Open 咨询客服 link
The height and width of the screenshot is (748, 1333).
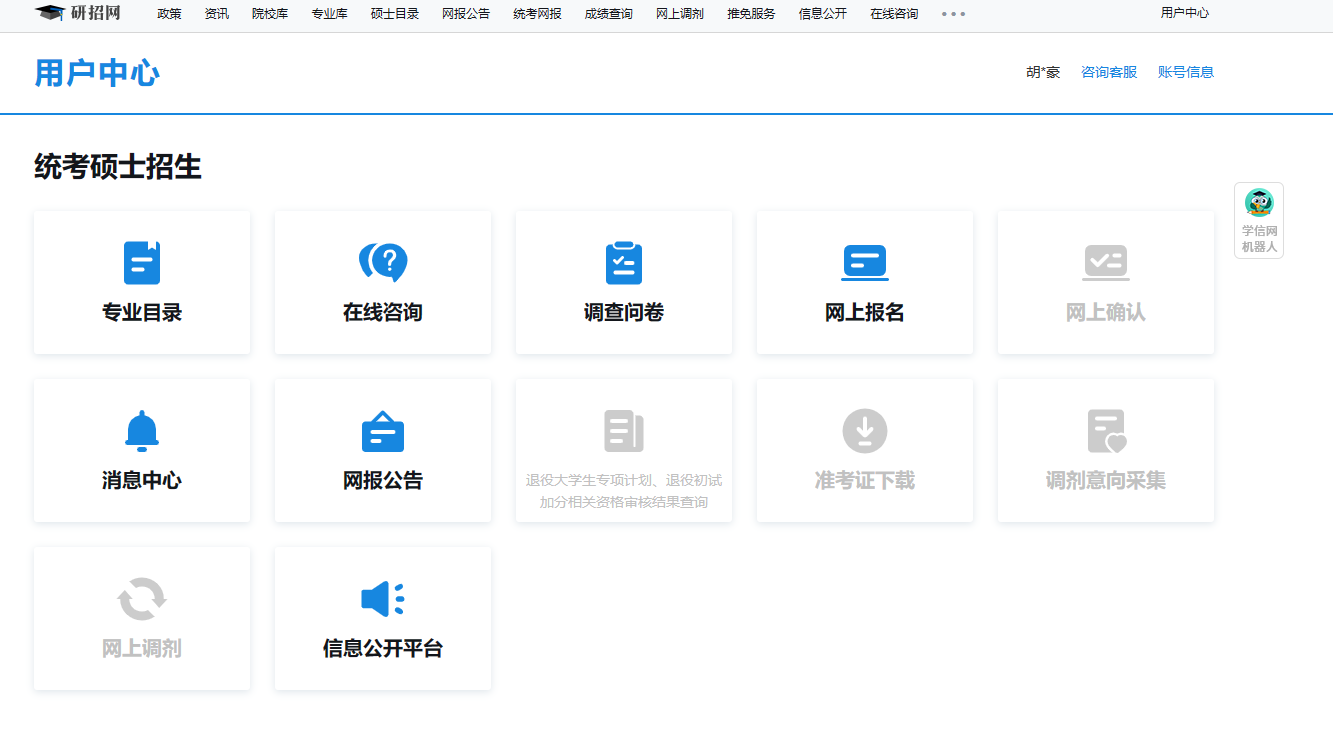(1109, 71)
